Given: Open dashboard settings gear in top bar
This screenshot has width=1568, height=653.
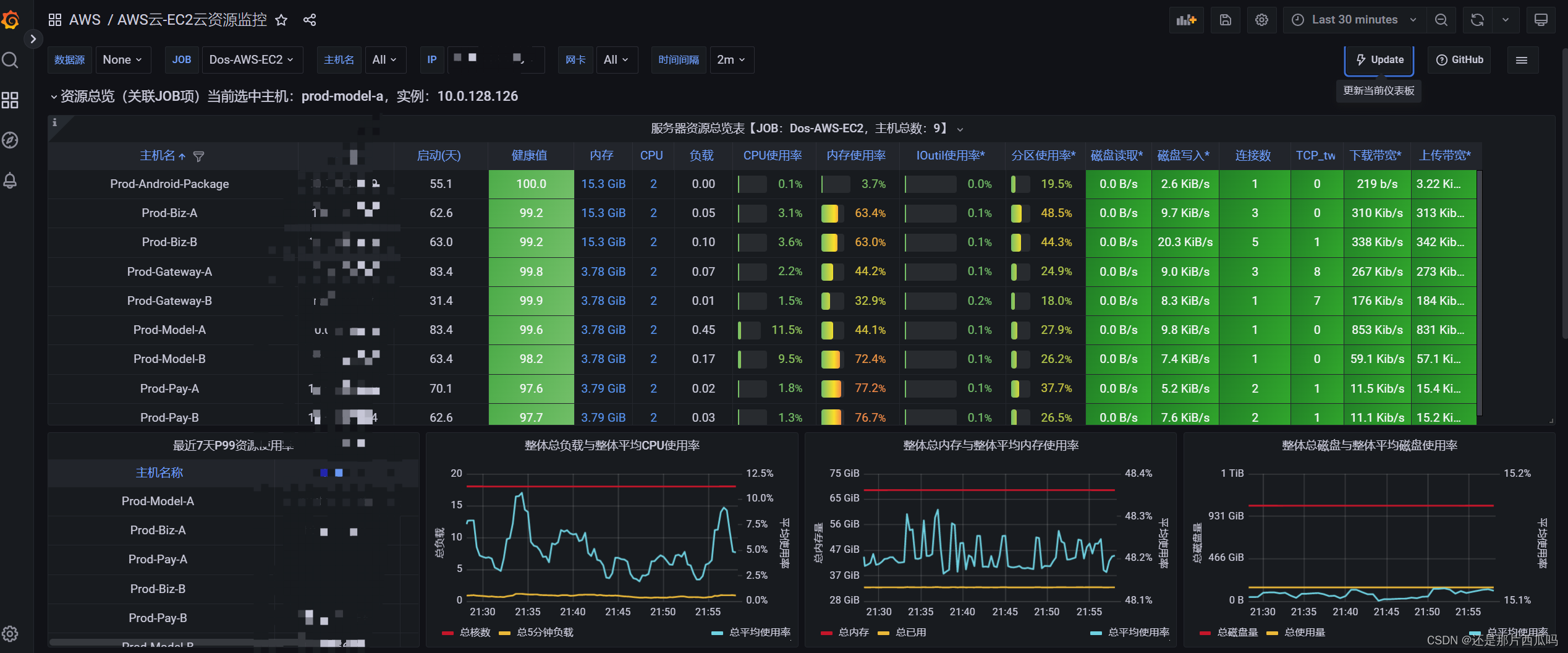Looking at the screenshot, I should pyautogui.click(x=1261, y=20).
